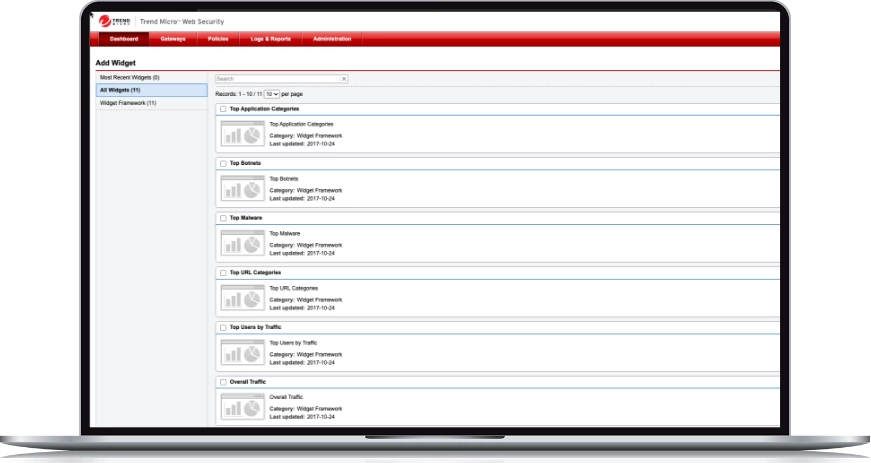Tick the Top Malware checkbox
The width and height of the screenshot is (871, 463).
click(x=223, y=218)
